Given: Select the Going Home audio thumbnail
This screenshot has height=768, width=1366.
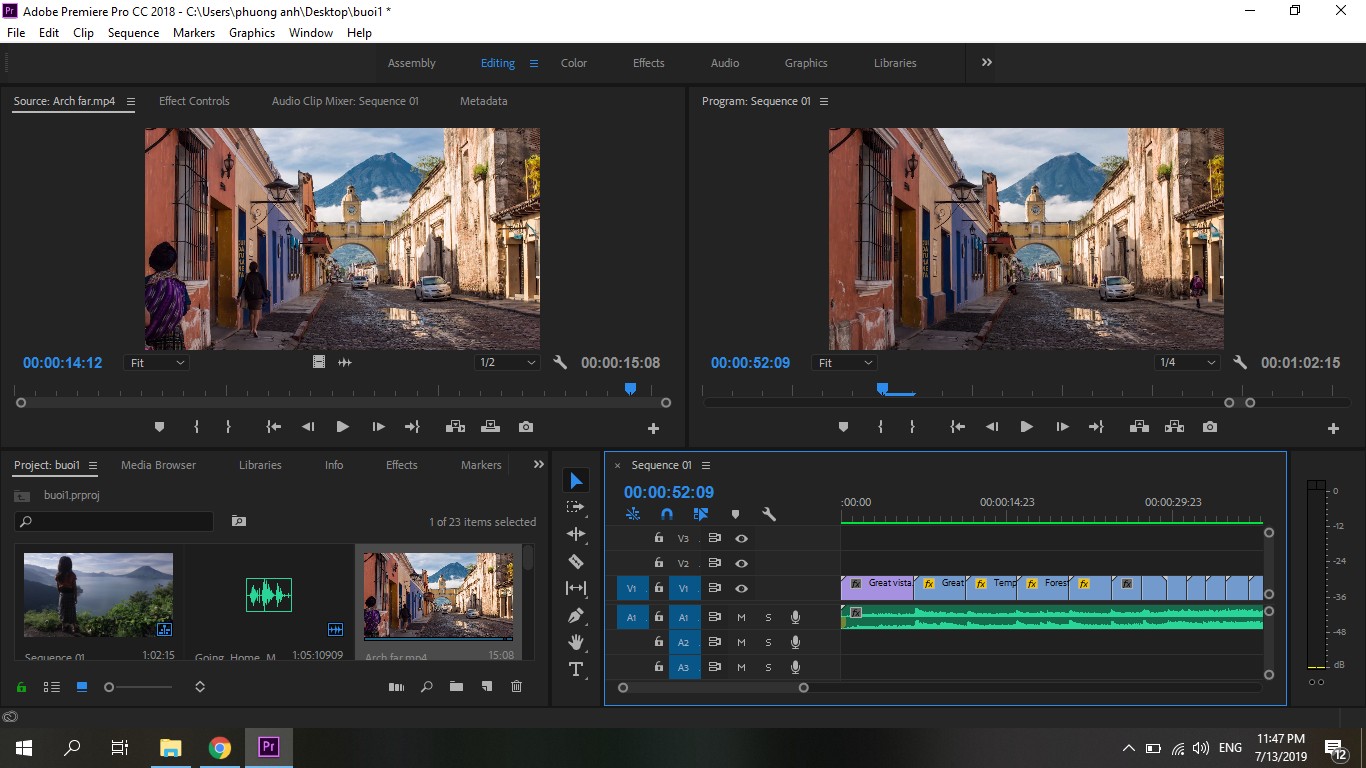Looking at the screenshot, I should pos(269,596).
